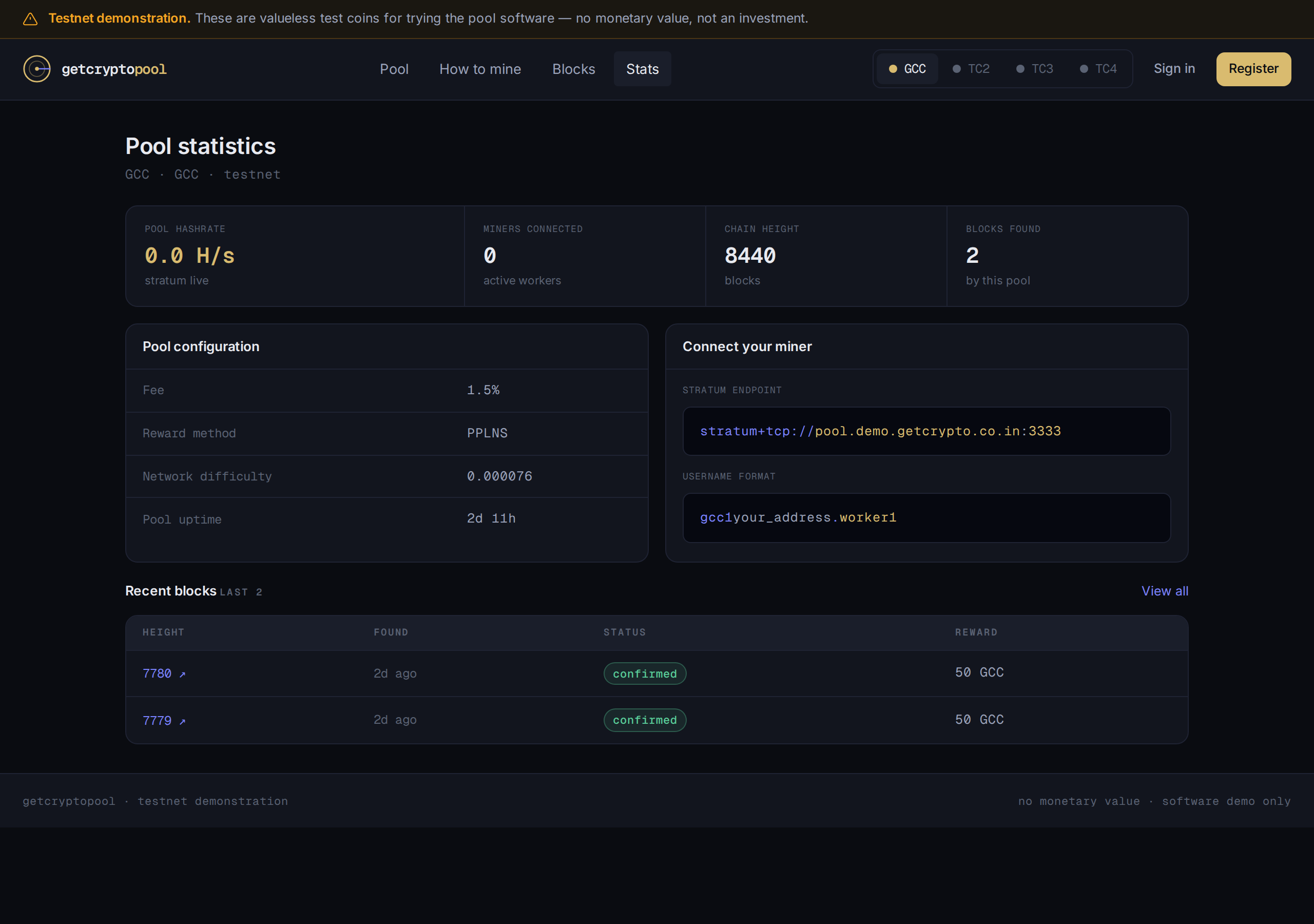Open the Pool nav tab

click(x=394, y=69)
